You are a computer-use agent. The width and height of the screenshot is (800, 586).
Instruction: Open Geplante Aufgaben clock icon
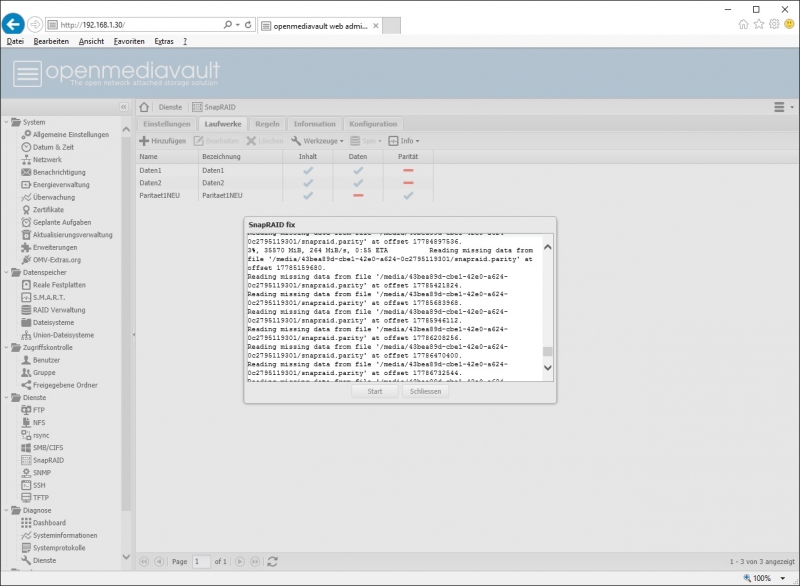pyautogui.click(x=26, y=222)
